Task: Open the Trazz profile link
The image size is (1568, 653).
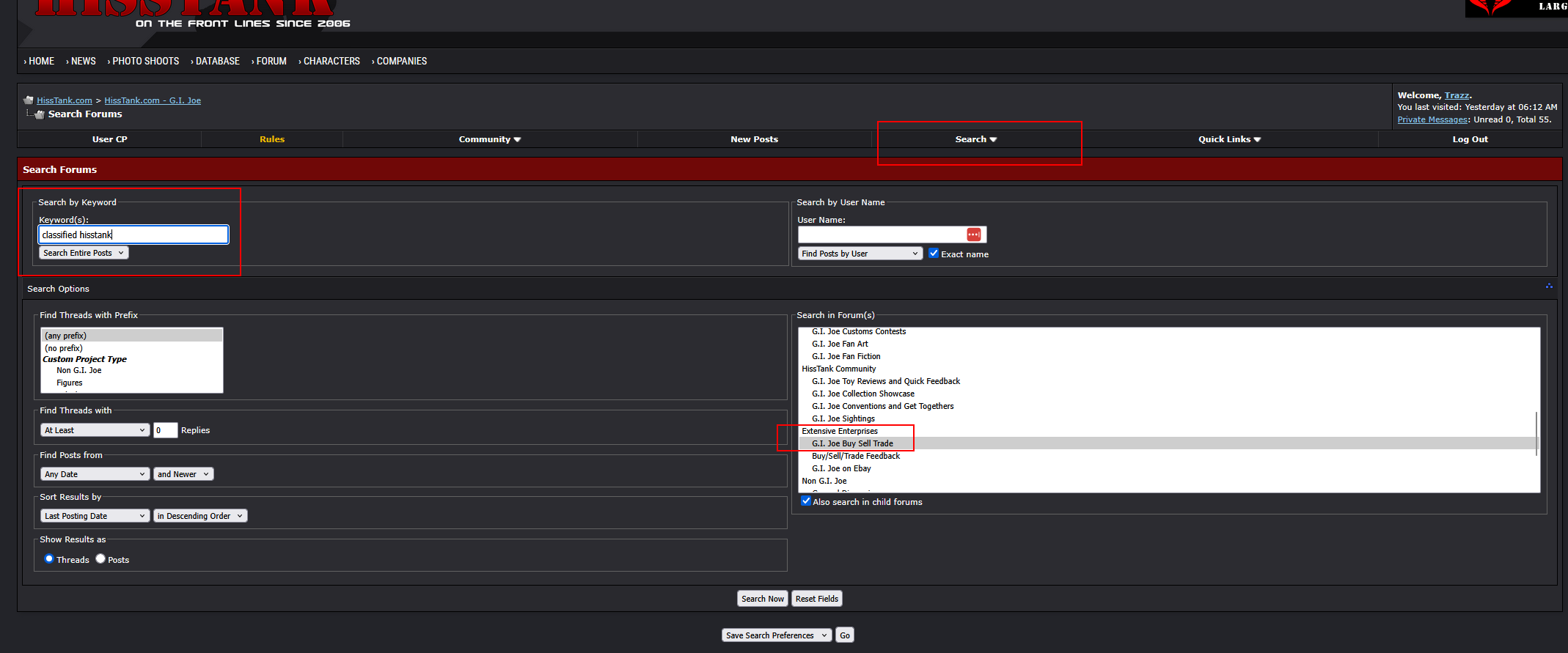Action: [1457, 95]
